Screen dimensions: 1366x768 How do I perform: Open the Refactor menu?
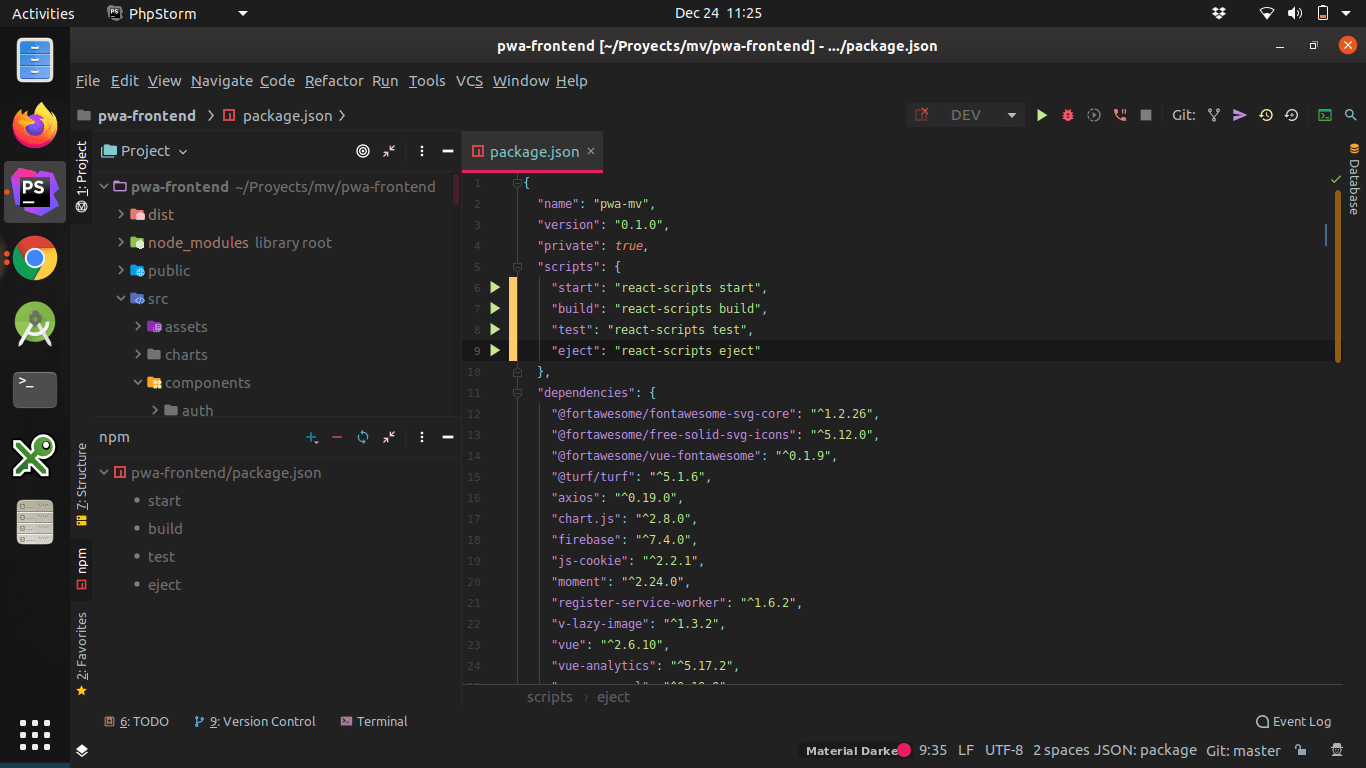(x=334, y=81)
